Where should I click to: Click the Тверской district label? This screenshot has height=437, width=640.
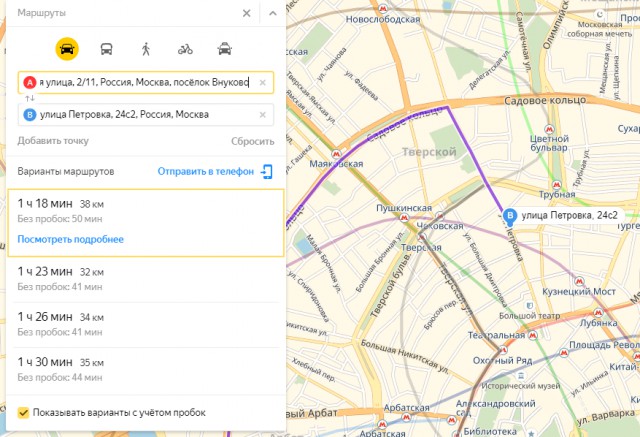(x=429, y=152)
